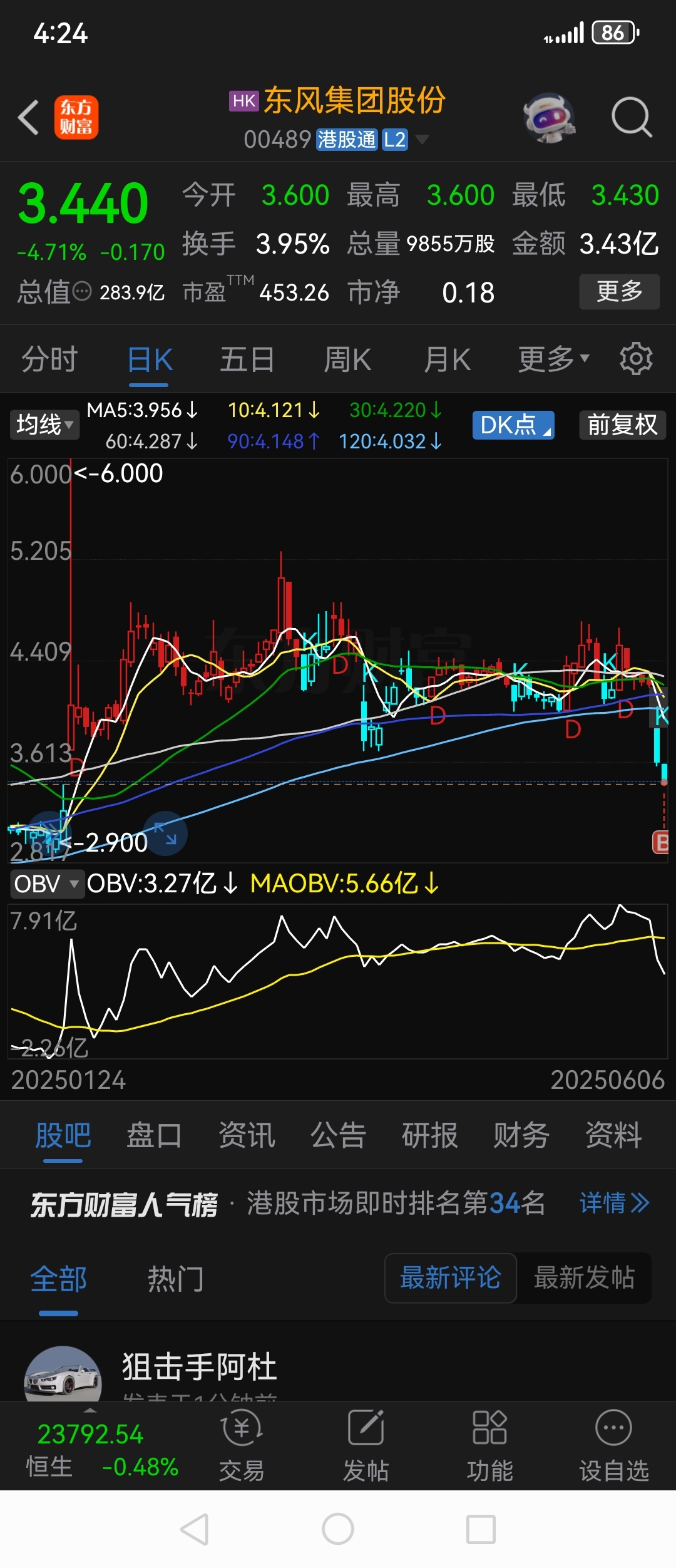
Task: Select the 全部 posts filter
Action: pyautogui.click(x=59, y=1279)
